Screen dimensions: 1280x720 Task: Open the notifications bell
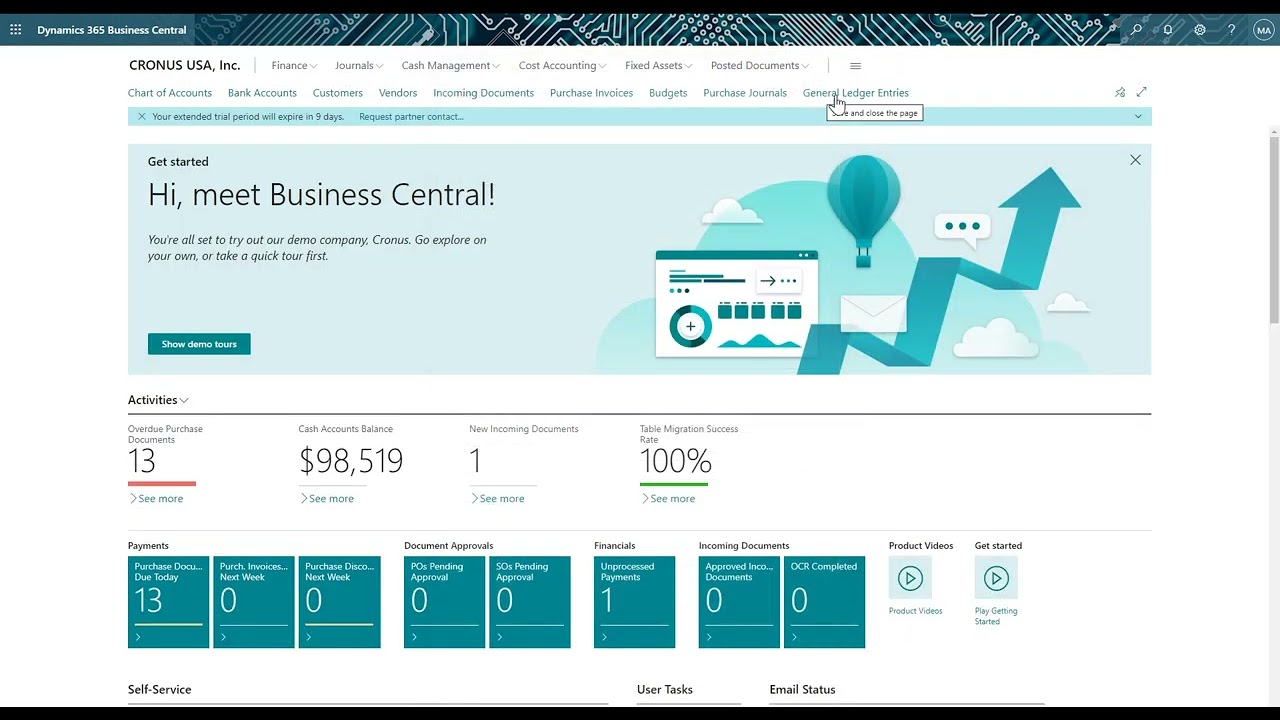click(1168, 30)
